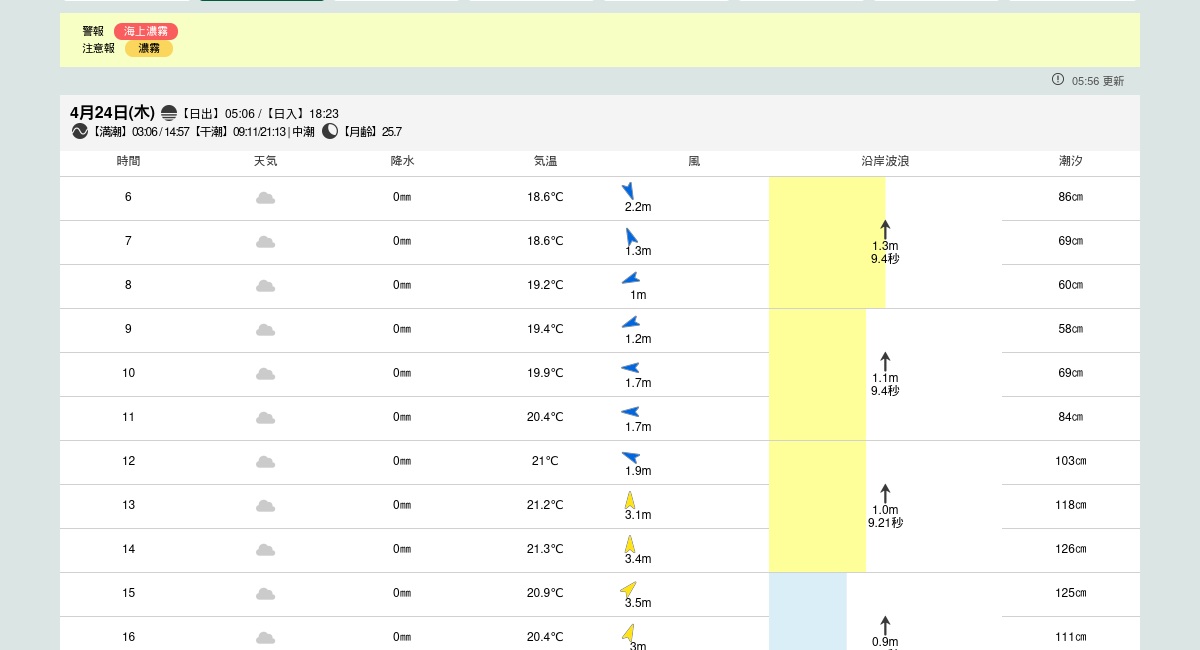Click the cloud weather icon for hour 12
This screenshot has width=1200, height=650.
click(x=265, y=462)
